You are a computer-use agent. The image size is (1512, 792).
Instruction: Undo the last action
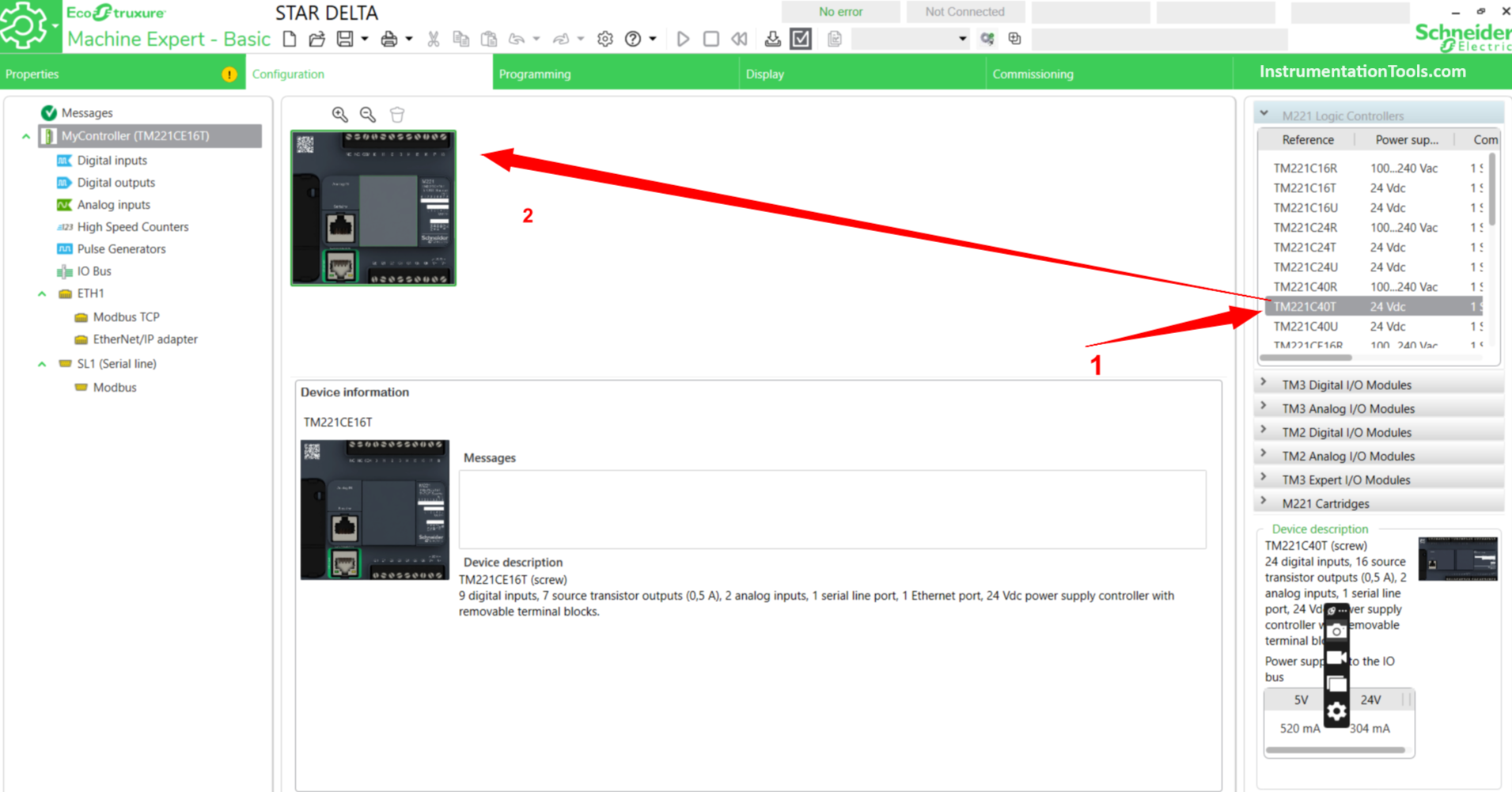click(517, 39)
